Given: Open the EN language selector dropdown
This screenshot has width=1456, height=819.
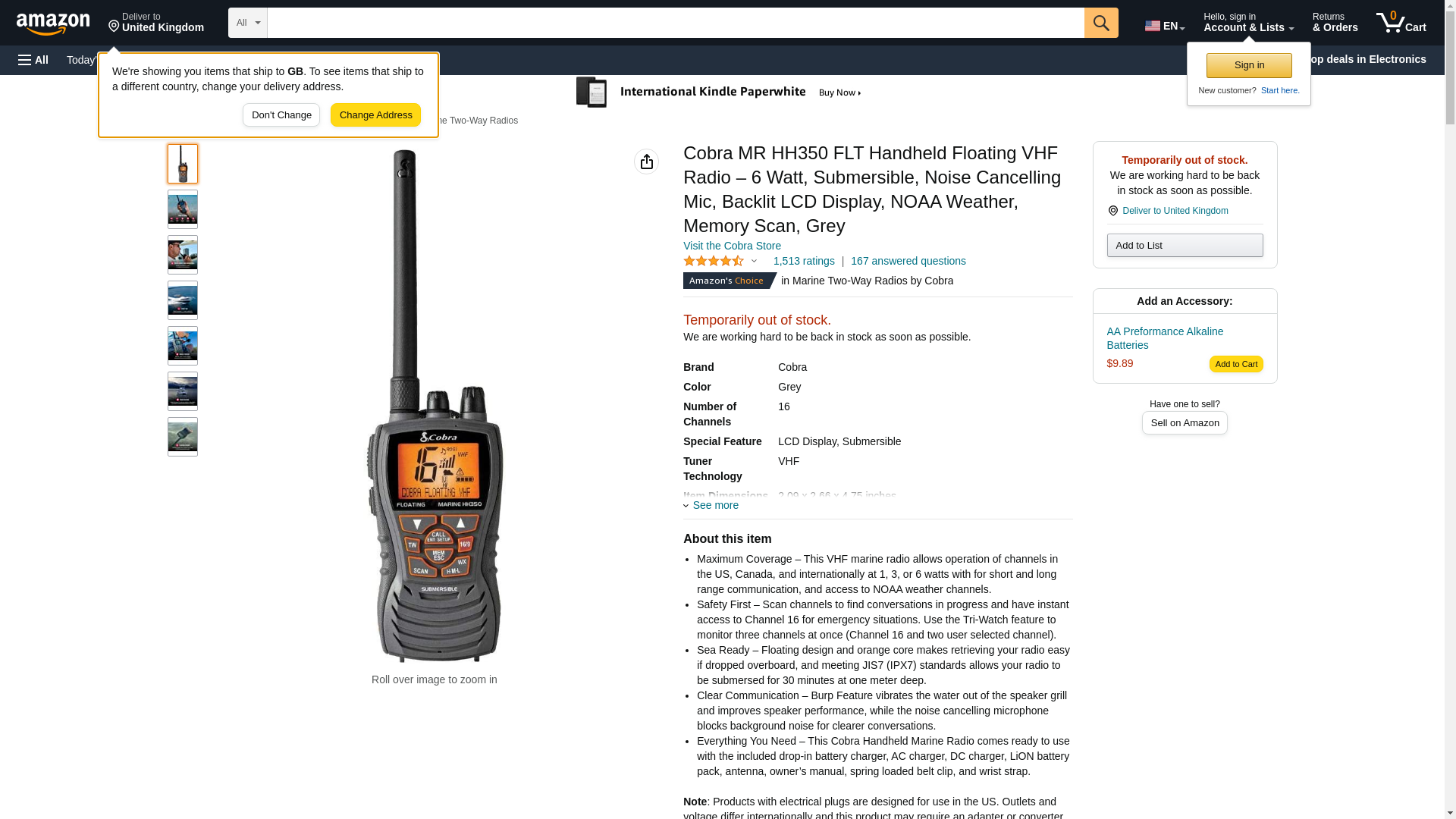Looking at the screenshot, I should pos(1165,26).
